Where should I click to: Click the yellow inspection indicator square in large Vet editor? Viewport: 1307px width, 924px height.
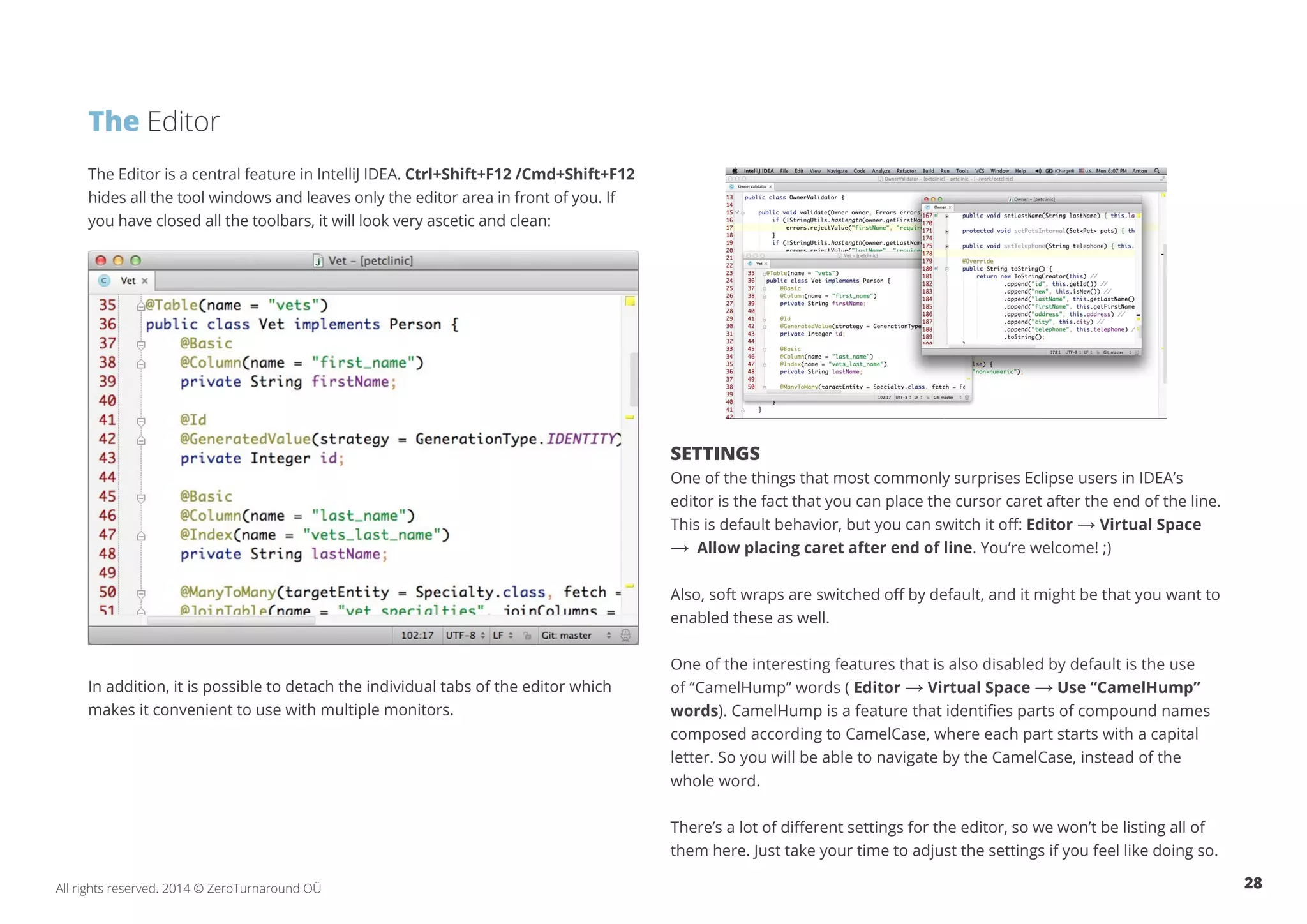(630, 301)
